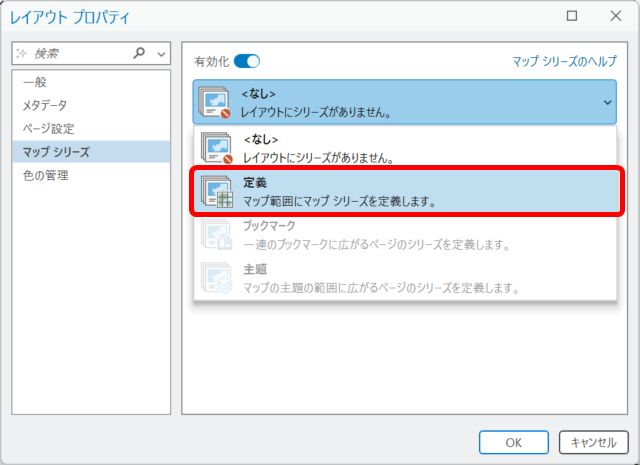Image resolution: width=640 pixels, height=465 pixels.
Task: Click into the 検索 text field
Action: pyautogui.click(x=80, y=53)
